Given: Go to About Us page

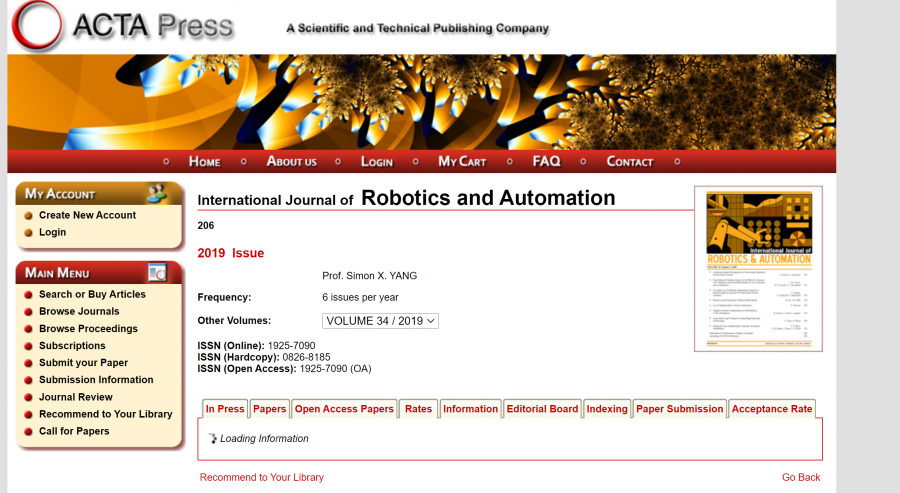Looking at the screenshot, I should click(291, 161).
